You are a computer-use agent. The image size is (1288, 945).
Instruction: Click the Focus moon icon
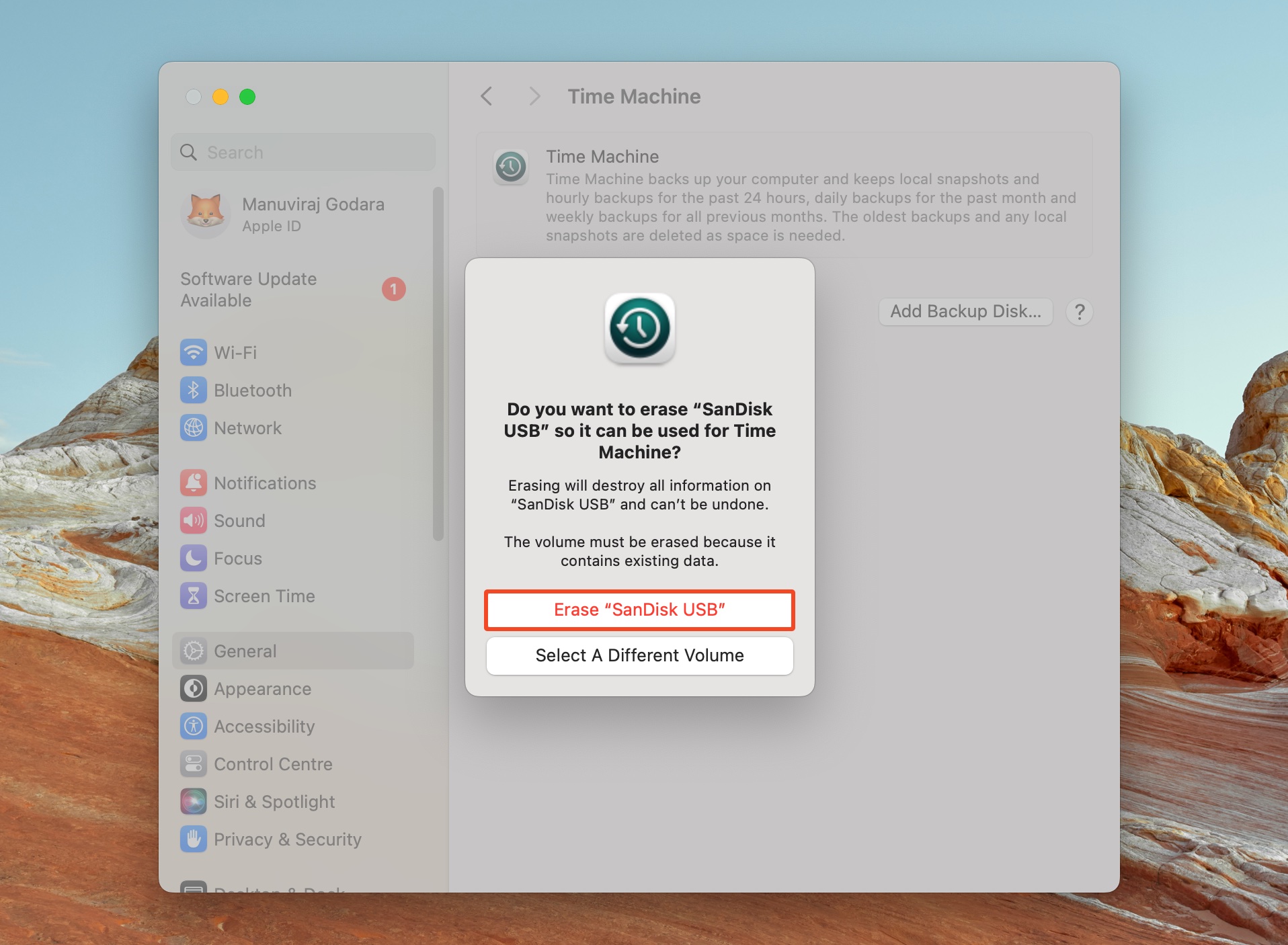(x=194, y=558)
